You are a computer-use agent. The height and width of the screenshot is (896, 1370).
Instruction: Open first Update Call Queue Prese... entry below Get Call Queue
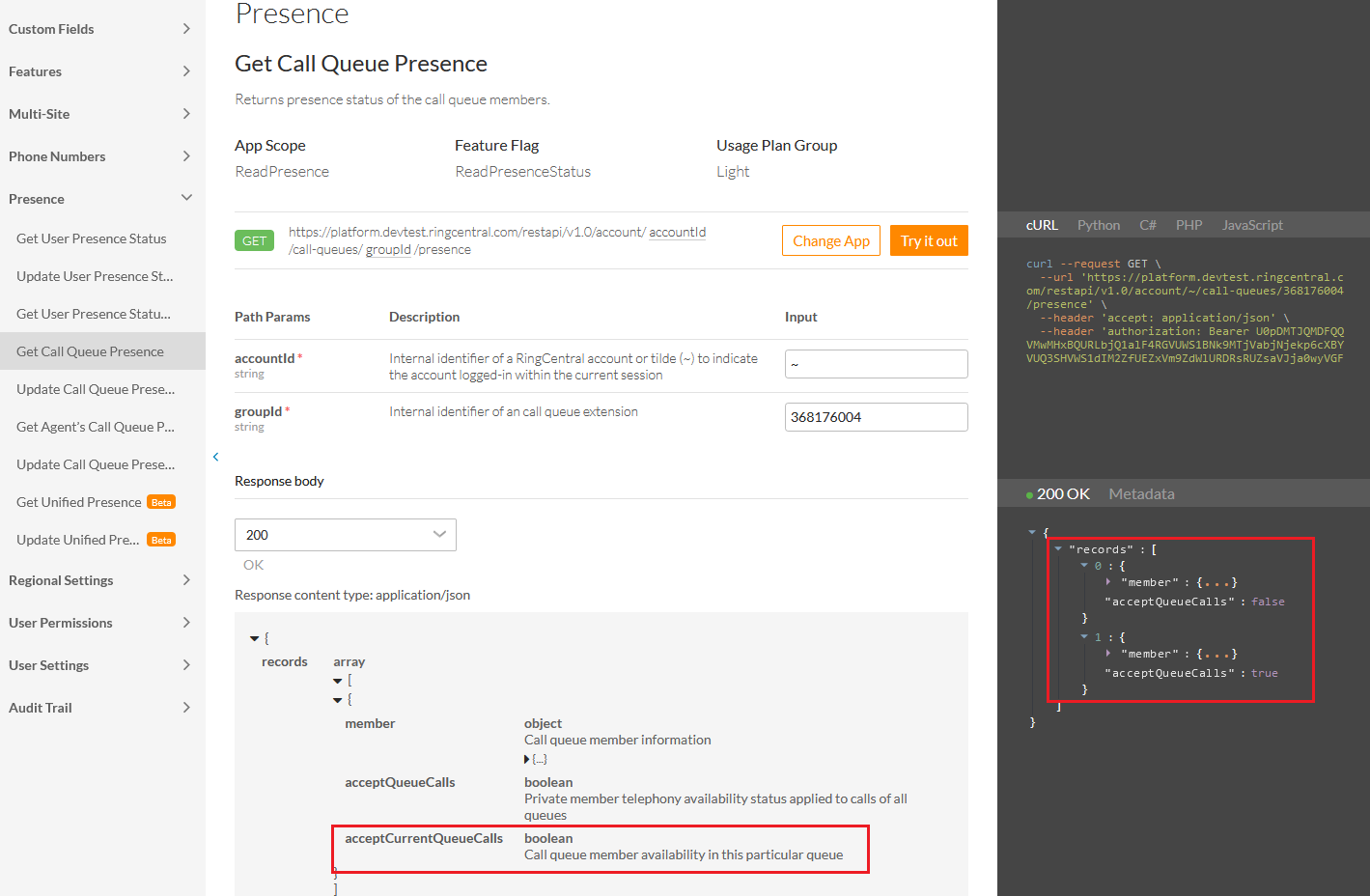96,389
